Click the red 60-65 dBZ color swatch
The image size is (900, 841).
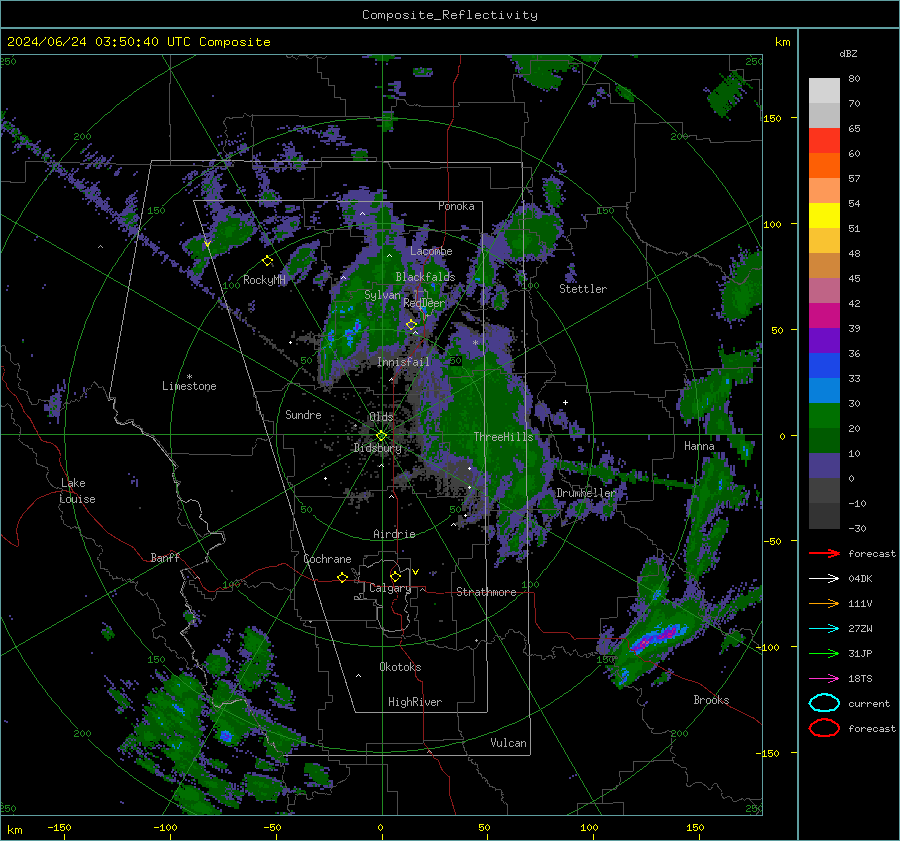[x=824, y=140]
